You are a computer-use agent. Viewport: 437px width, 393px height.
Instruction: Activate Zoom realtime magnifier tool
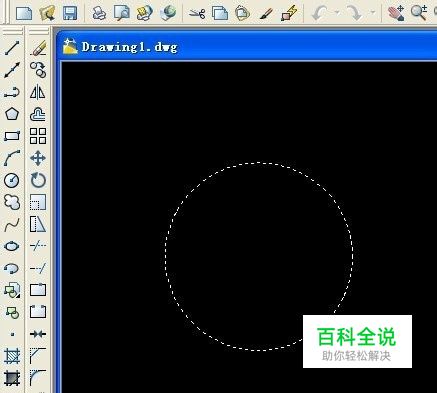pyautogui.click(x=419, y=13)
